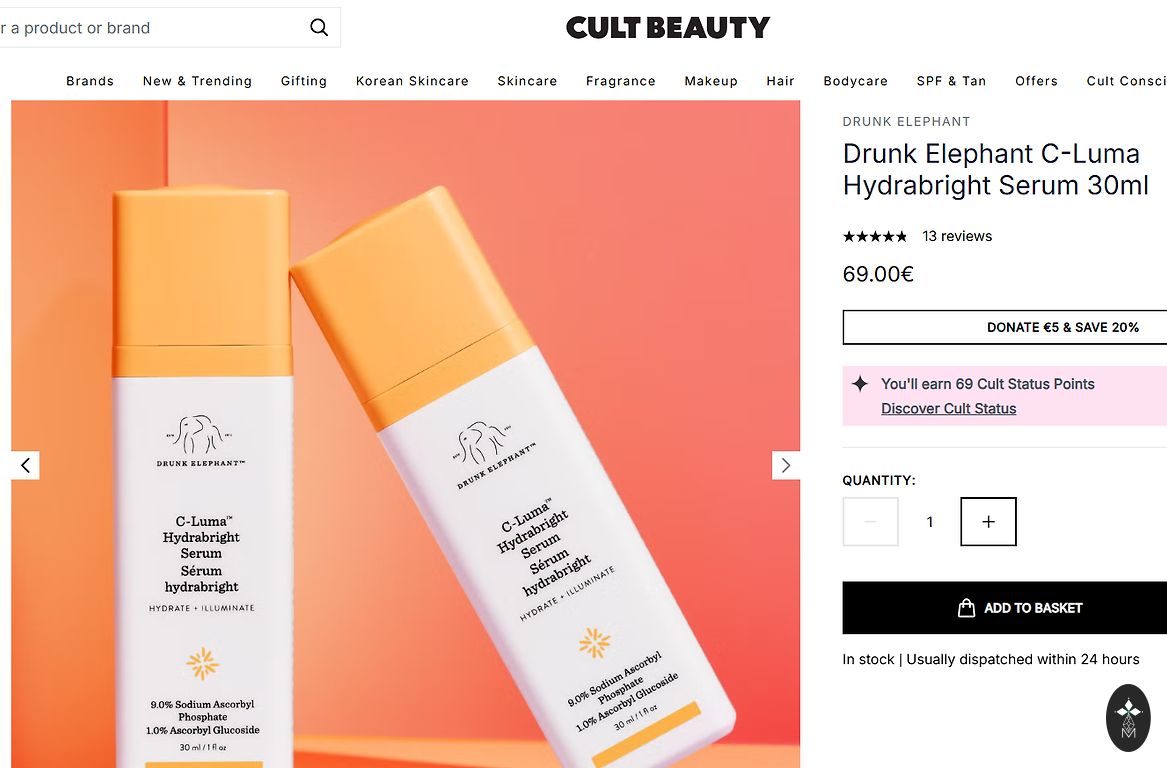Open the floating chat assistant icon
The image size is (1167, 768).
pos(1128,717)
